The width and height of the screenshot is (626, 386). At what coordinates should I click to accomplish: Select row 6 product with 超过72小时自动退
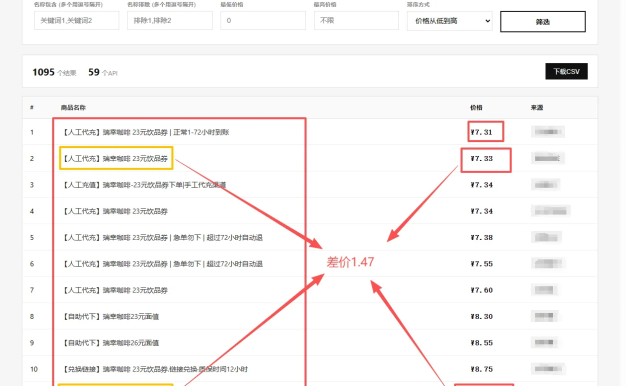tap(162, 264)
